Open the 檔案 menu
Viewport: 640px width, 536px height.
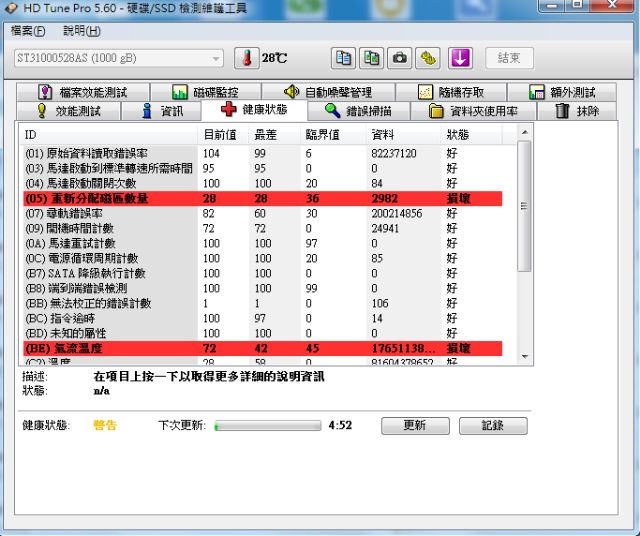coord(28,31)
